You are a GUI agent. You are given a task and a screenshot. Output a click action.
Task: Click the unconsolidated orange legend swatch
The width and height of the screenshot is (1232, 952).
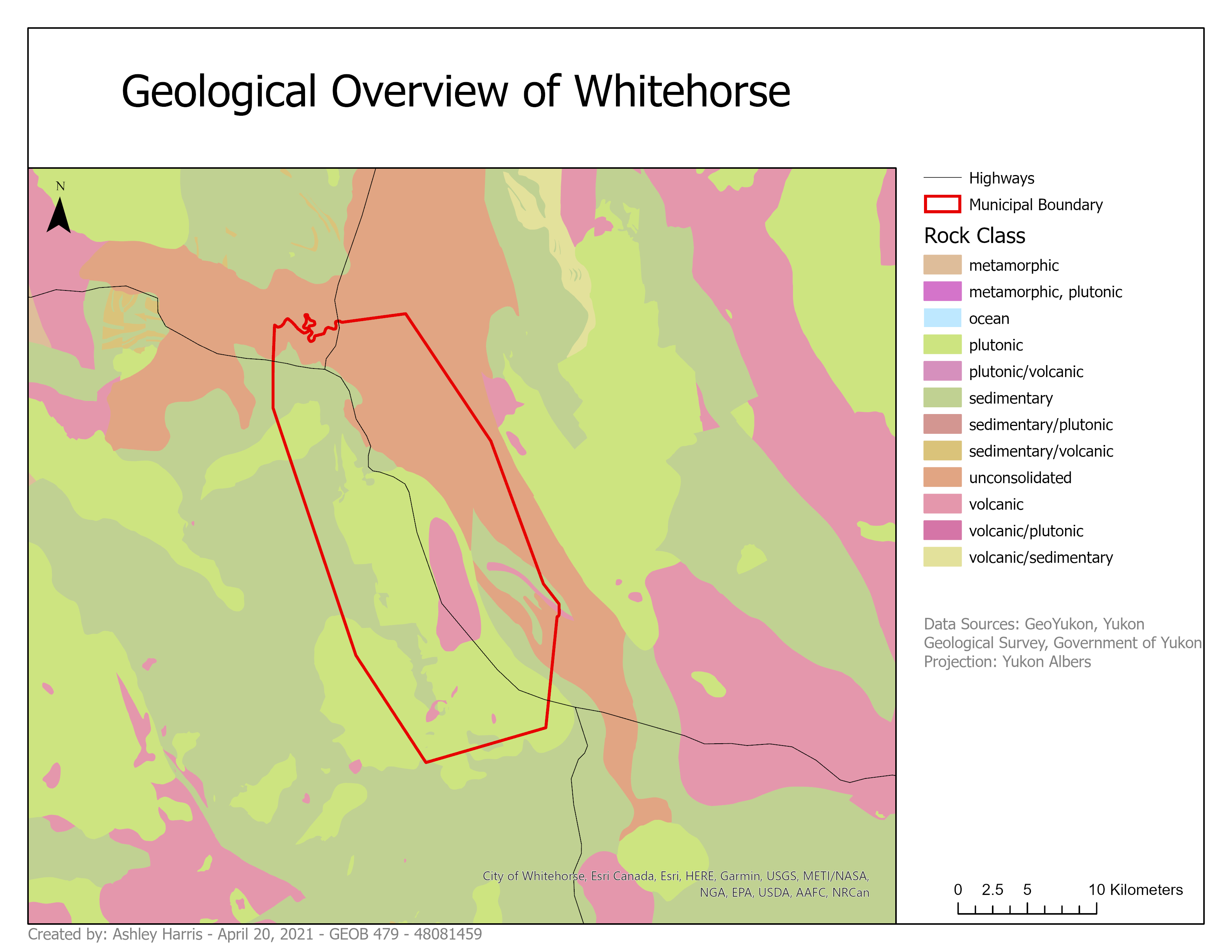click(x=942, y=477)
